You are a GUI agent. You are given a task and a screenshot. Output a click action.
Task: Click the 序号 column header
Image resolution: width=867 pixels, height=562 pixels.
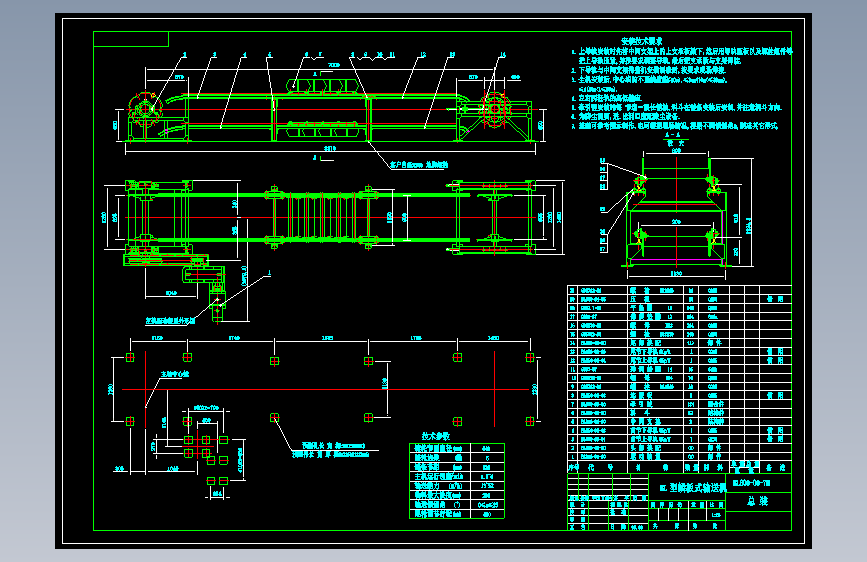point(573,468)
